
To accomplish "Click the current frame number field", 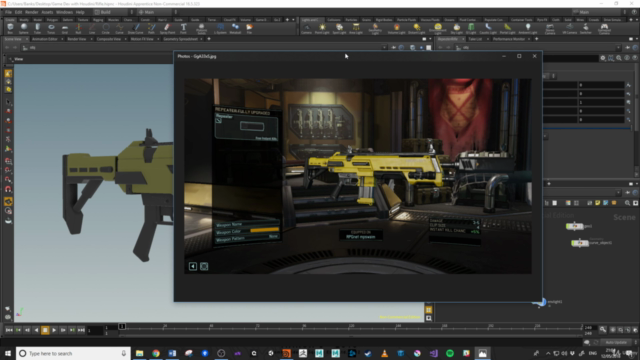I will [95, 330].
